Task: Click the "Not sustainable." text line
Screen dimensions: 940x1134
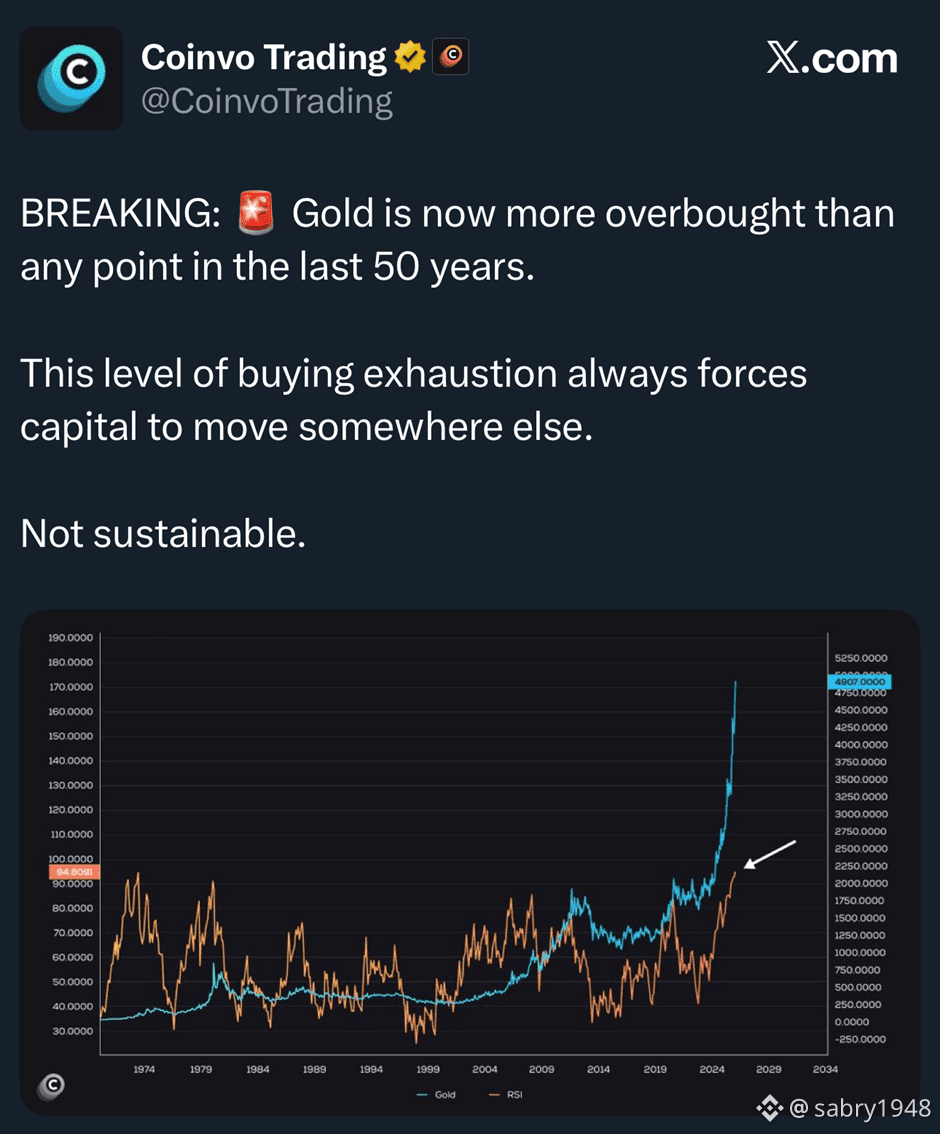Action: coord(163,534)
